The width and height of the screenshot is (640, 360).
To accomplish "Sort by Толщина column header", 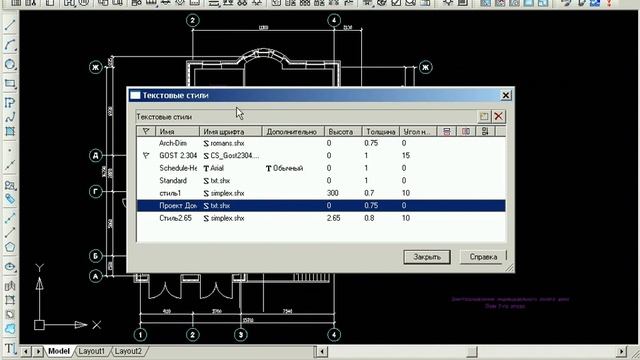I will (x=380, y=131).
